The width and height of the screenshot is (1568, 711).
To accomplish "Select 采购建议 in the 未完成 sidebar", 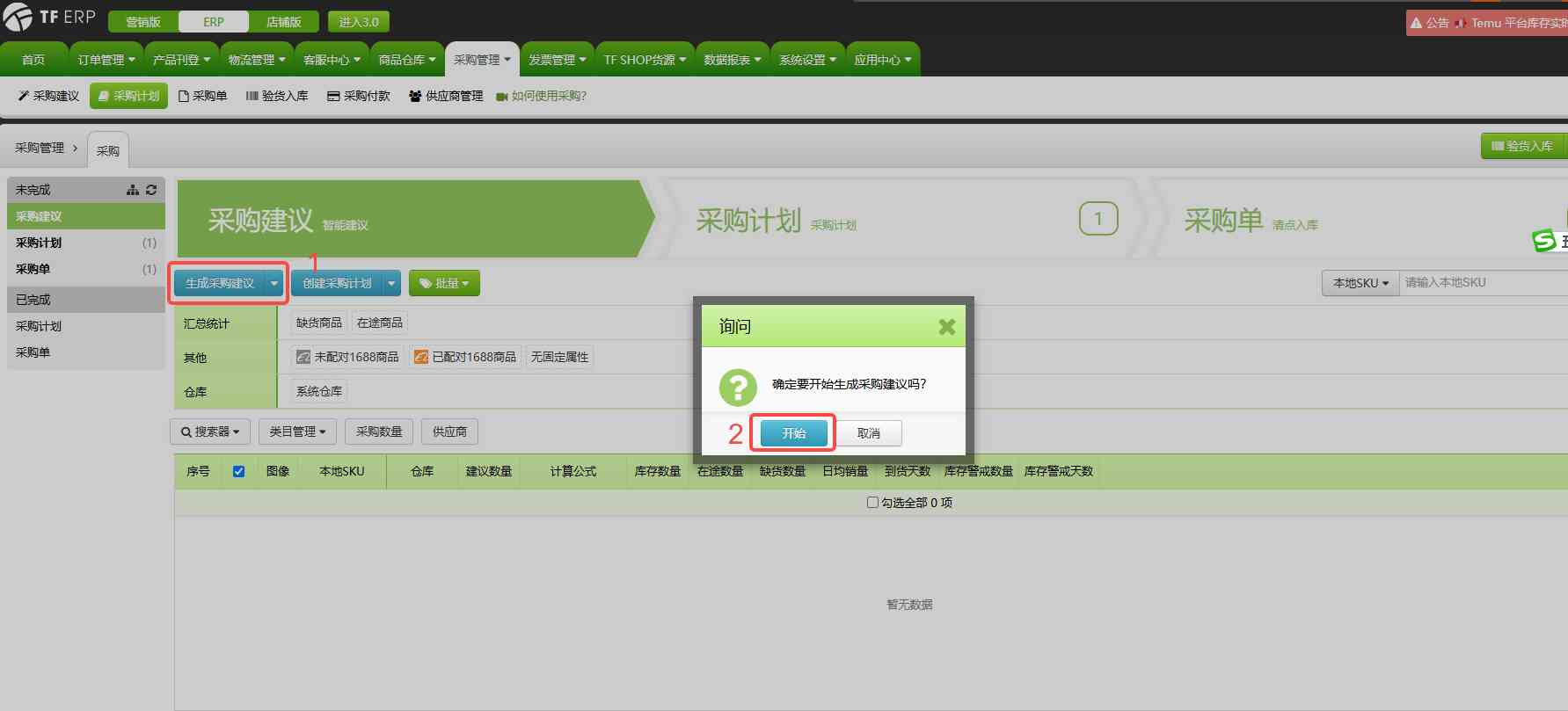I will point(86,216).
